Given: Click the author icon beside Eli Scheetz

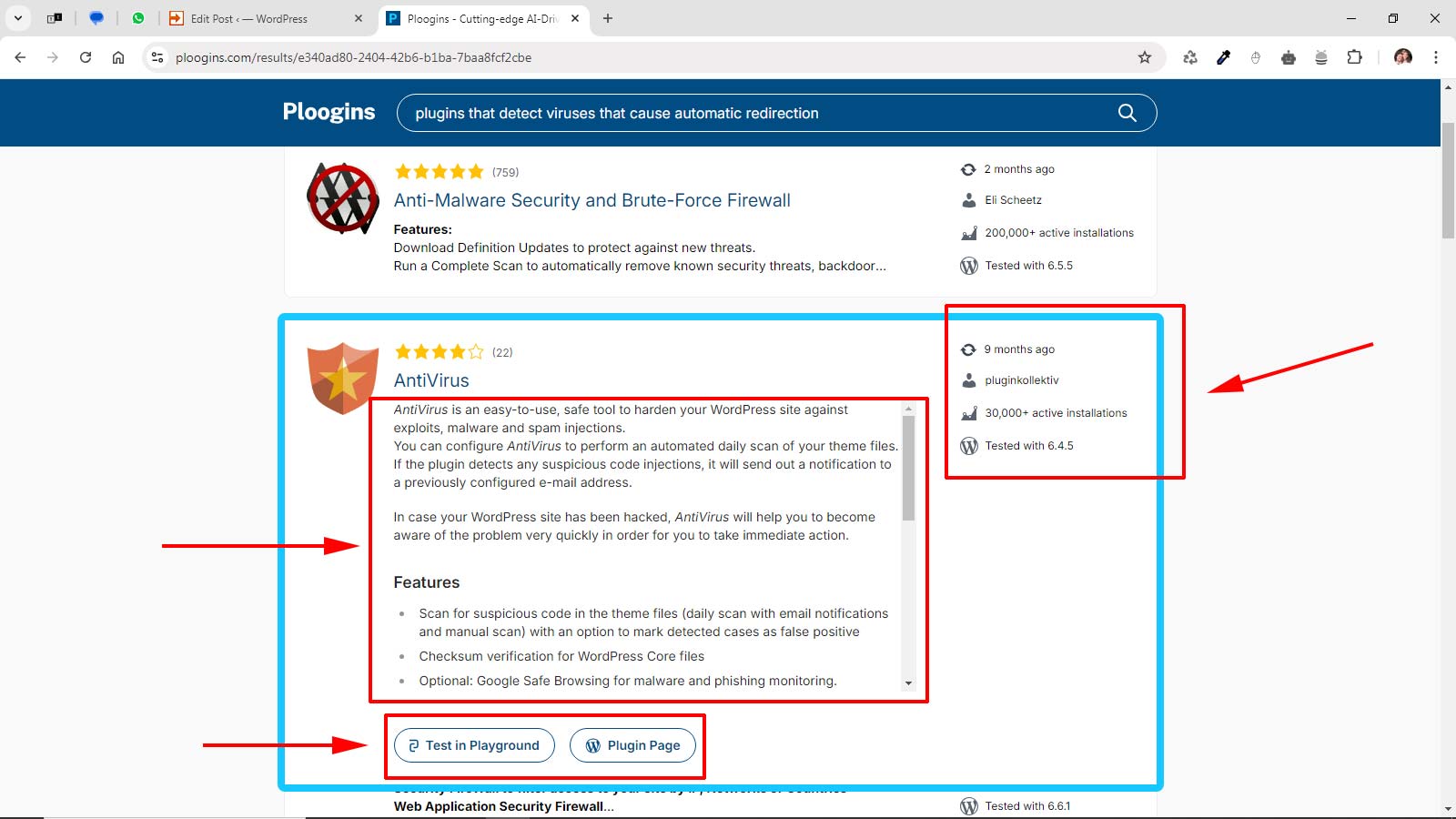Looking at the screenshot, I should pos(969,200).
